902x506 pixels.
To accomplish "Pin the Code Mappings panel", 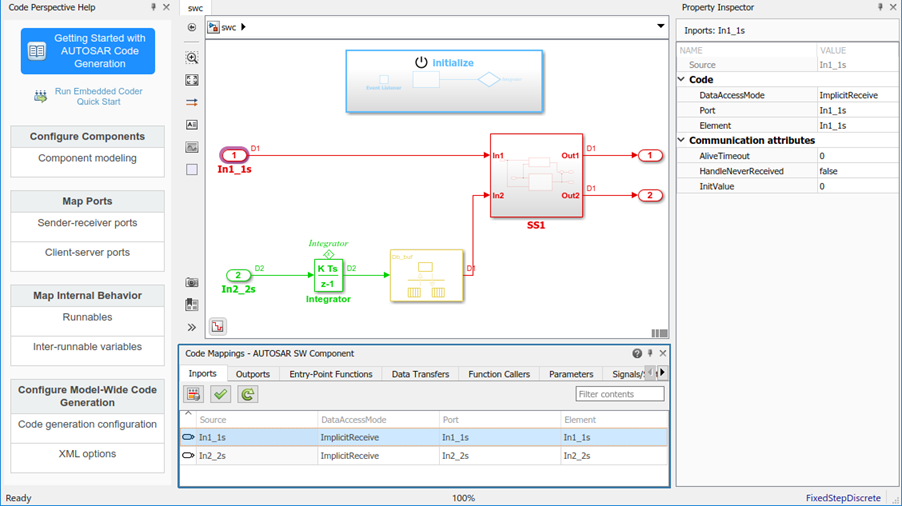I will point(650,353).
